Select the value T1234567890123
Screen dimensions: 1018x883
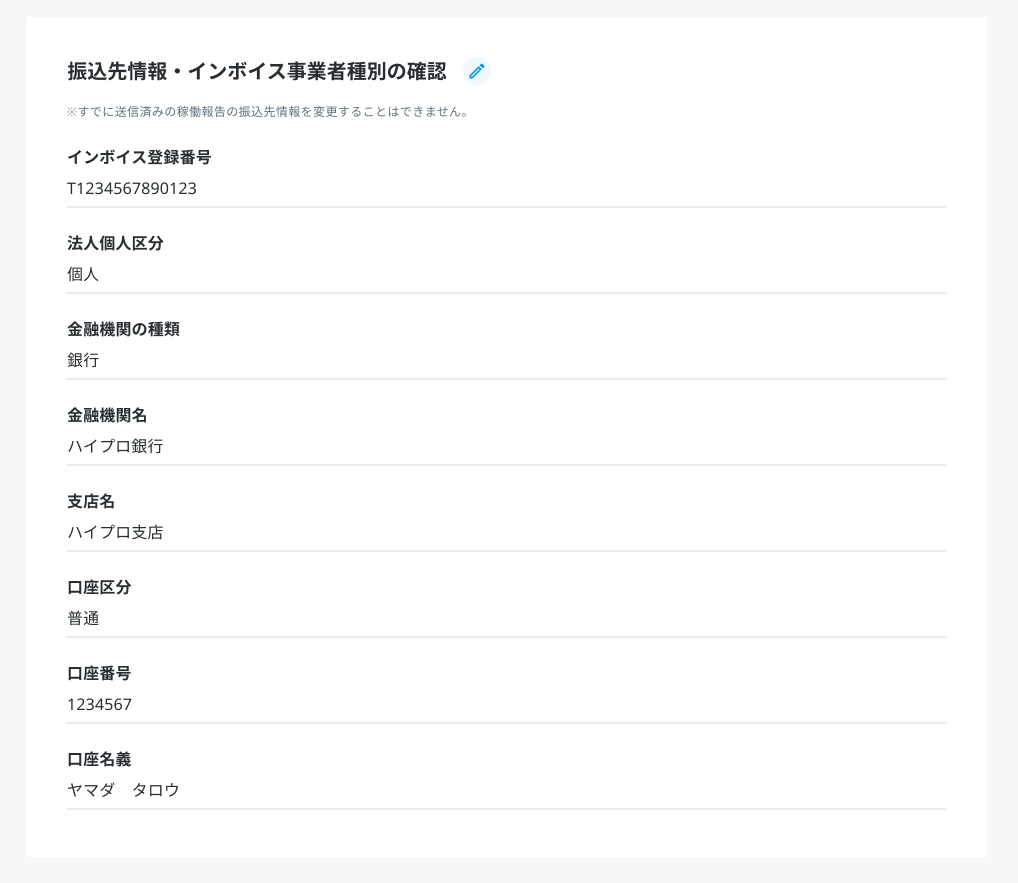tap(132, 188)
